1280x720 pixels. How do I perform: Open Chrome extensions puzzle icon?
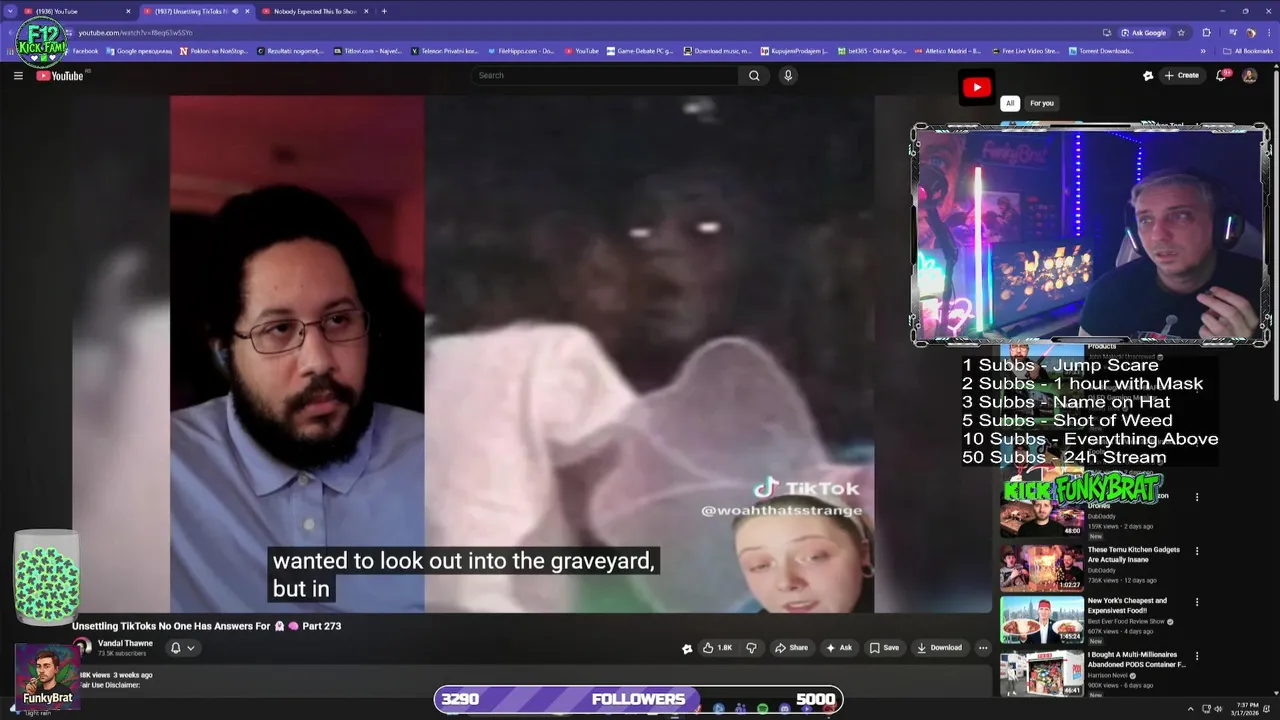(x=1207, y=32)
